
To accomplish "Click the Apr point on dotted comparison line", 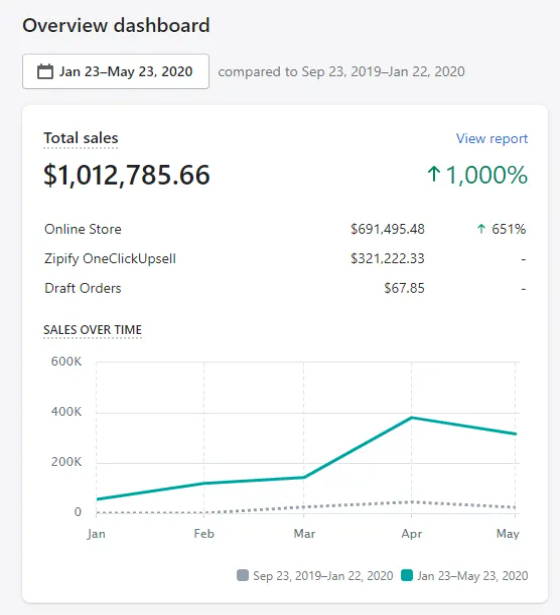I will click(x=411, y=502).
